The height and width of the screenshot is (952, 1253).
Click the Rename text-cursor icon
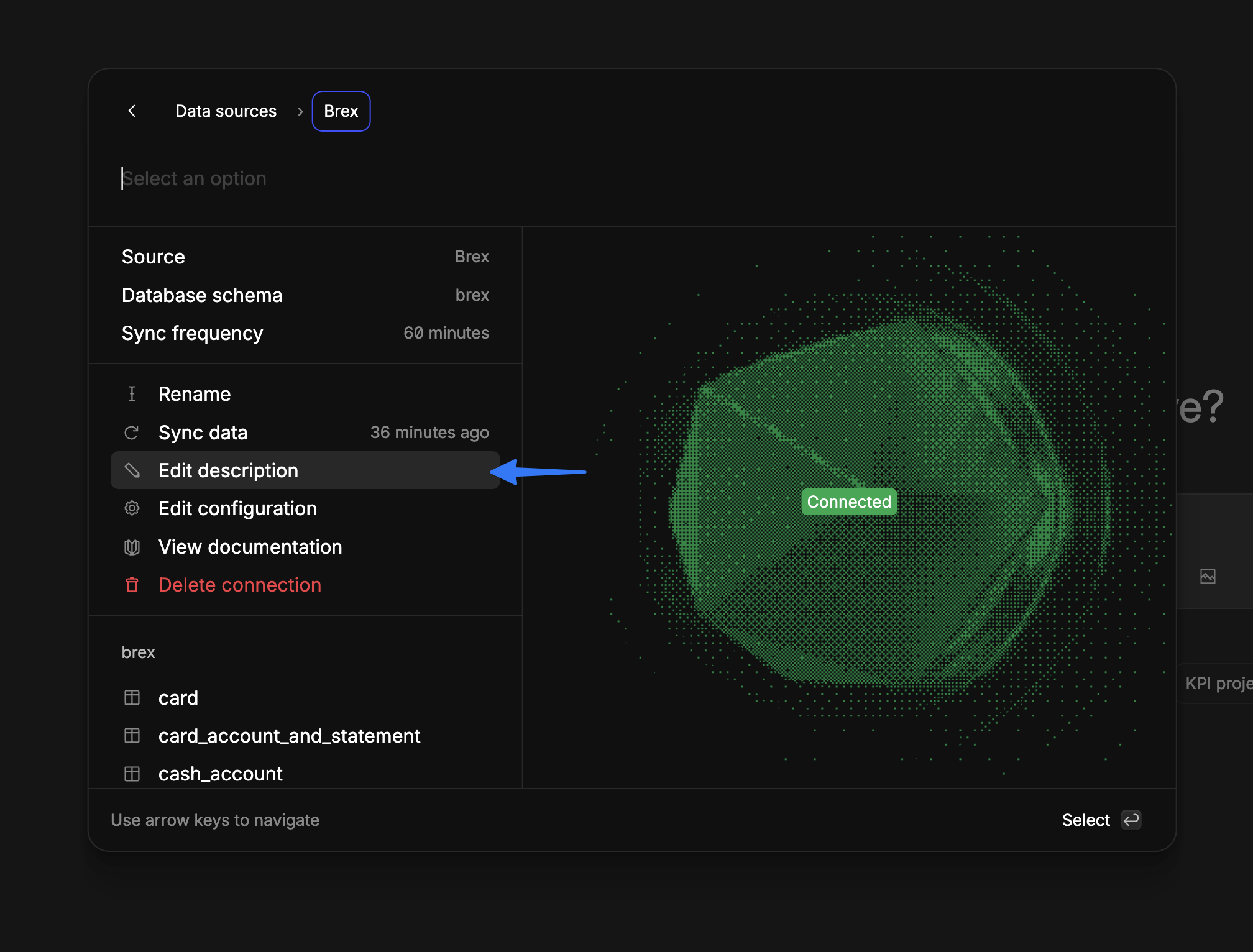coord(132,394)
